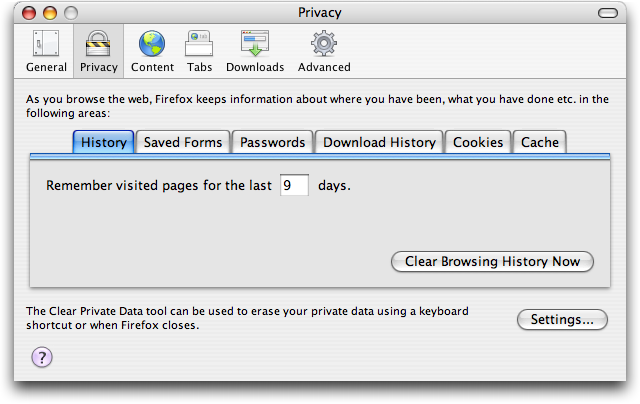The image size is (640, 404).
Task: Open the General preferences pane icon
Action: (x=46, y=43)
